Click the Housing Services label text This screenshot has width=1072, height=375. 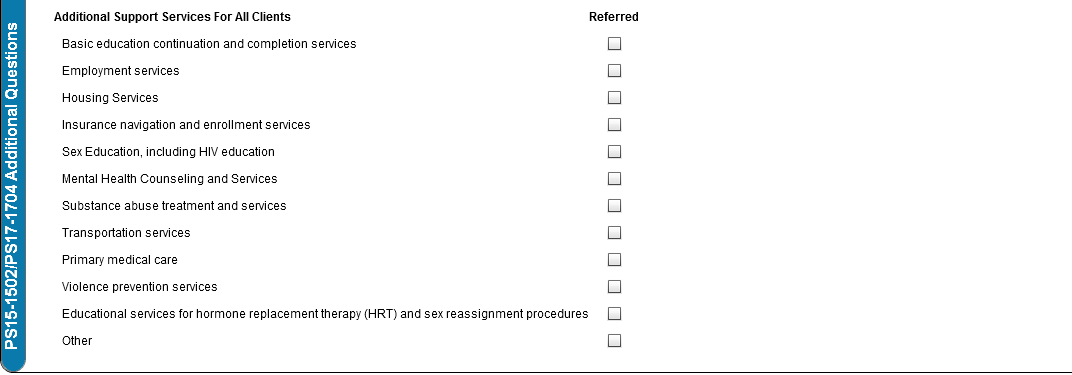coord(110,98)
